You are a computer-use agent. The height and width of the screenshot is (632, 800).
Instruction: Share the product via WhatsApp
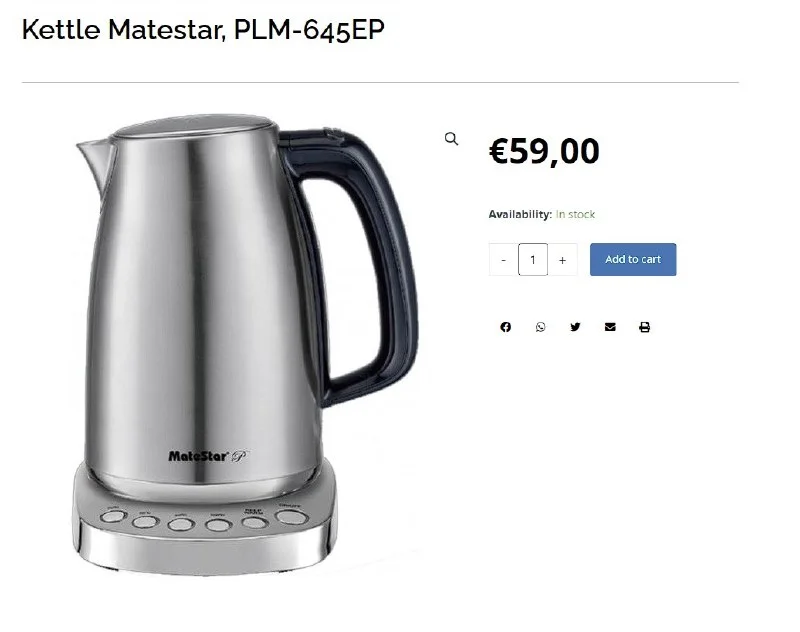coord(540,327)
